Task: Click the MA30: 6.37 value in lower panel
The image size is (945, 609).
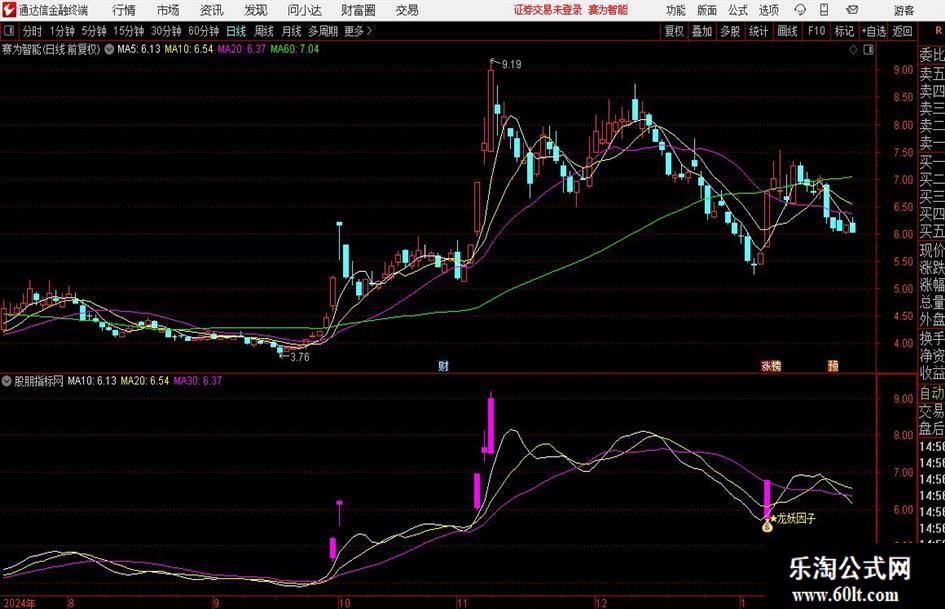Action: [x=198, y=381]
